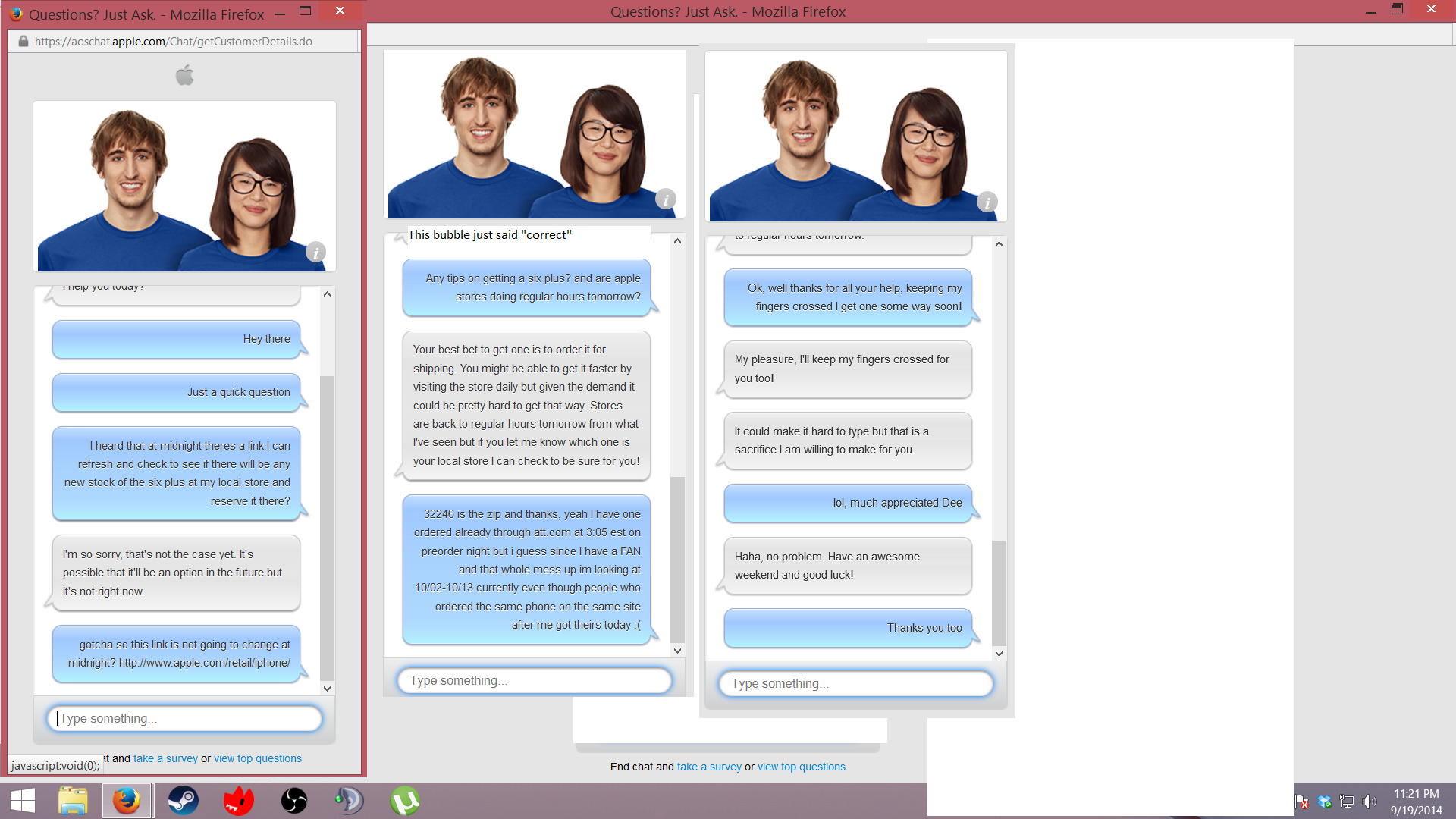
Task: Open http://www.apple.com/retail/iphone/ link in chat bubble
Action: pyautogui.click(x=204, y=663)
